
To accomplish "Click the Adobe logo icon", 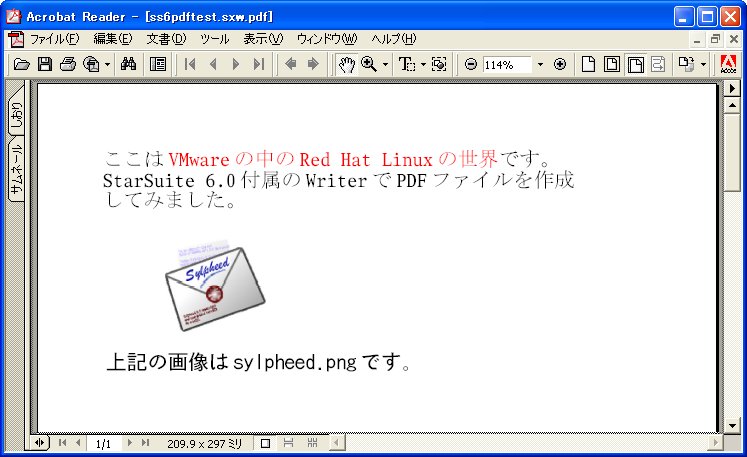I will tap(728, 64).
